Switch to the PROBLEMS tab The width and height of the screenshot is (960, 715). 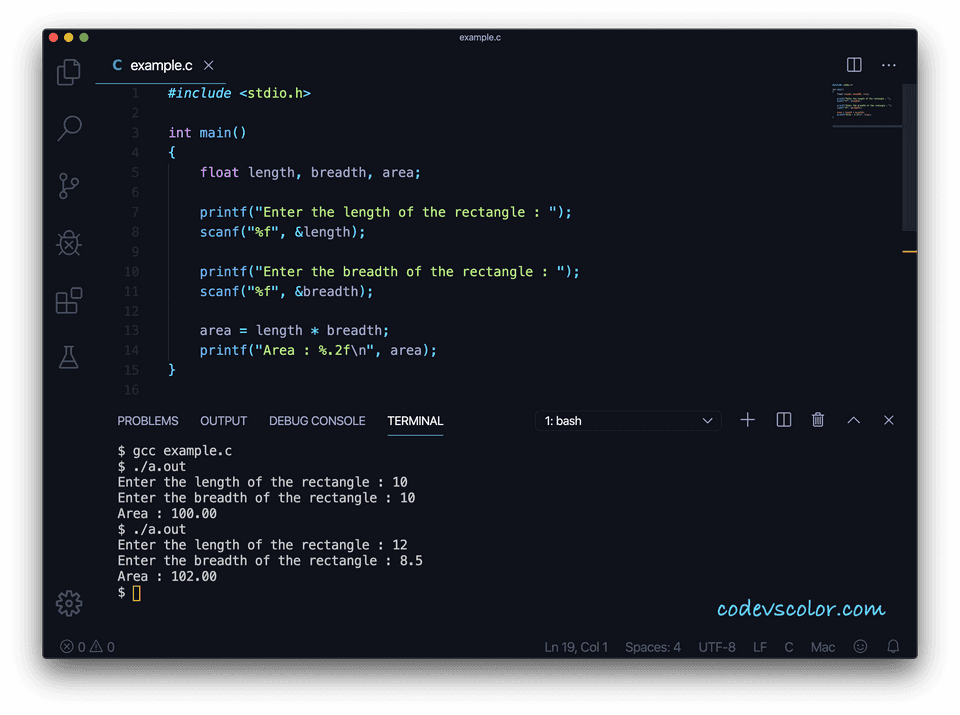point(148,421)
